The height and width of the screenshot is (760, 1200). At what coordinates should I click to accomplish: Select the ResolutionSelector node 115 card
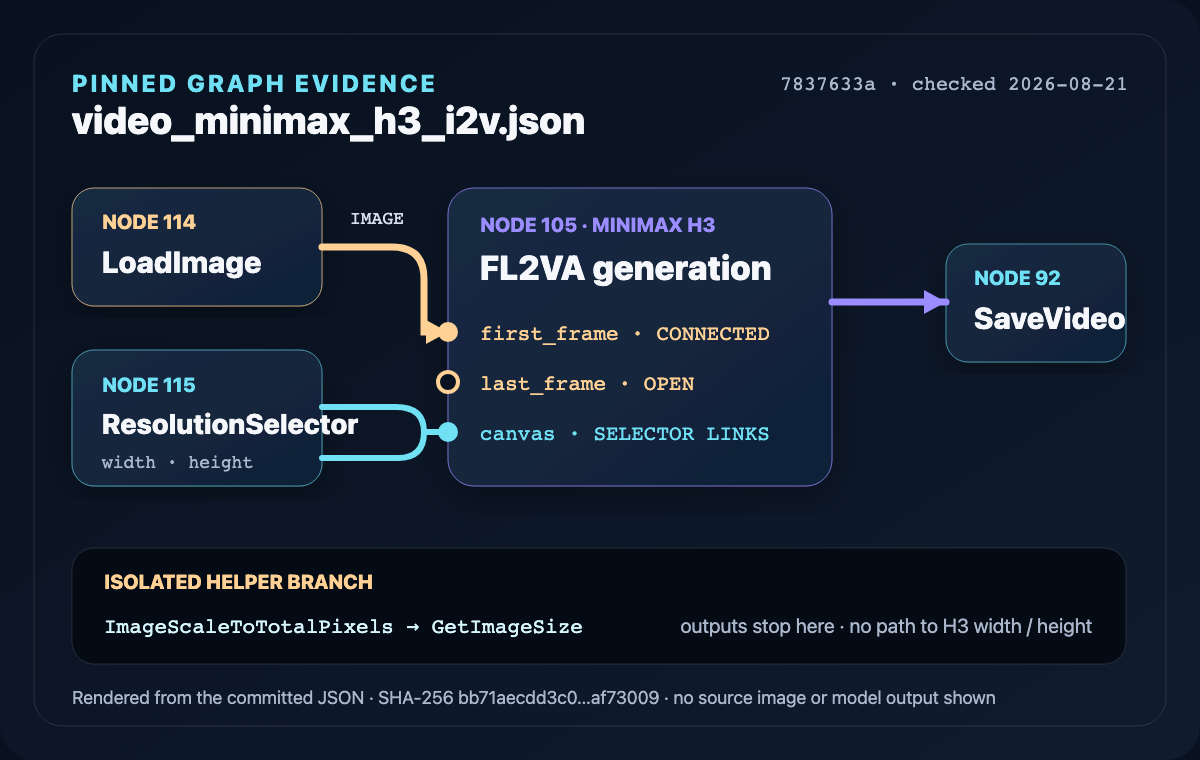click(197, 418)
